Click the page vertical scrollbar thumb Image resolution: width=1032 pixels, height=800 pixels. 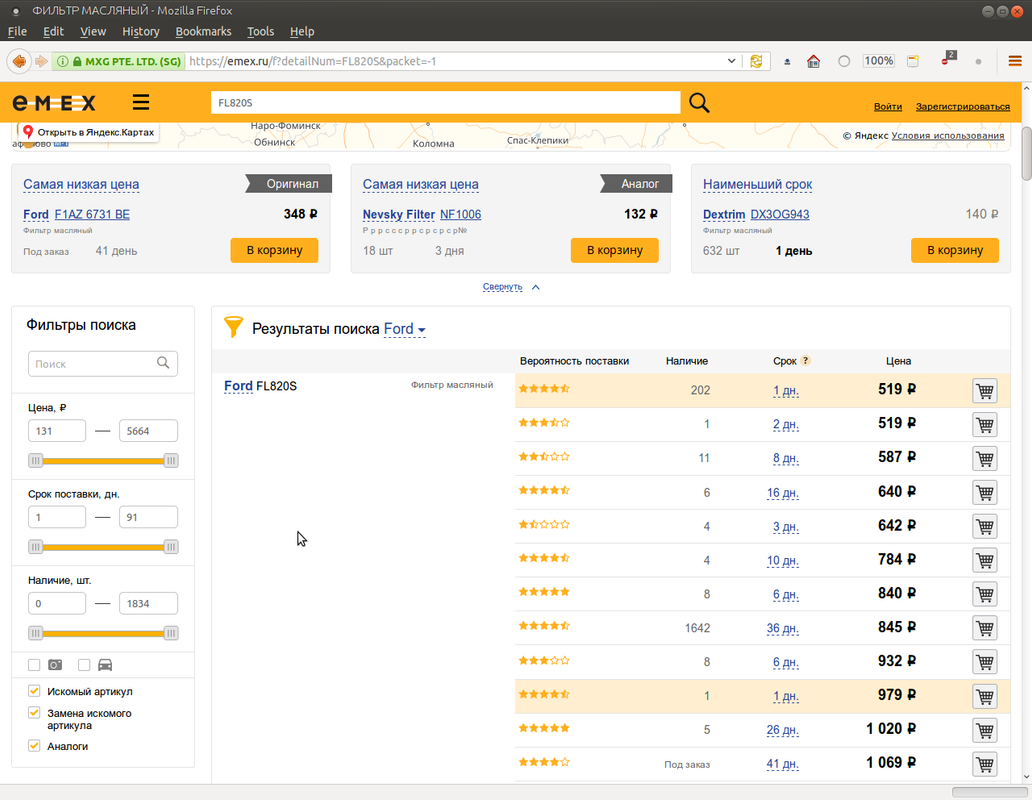pos(1026,153)
